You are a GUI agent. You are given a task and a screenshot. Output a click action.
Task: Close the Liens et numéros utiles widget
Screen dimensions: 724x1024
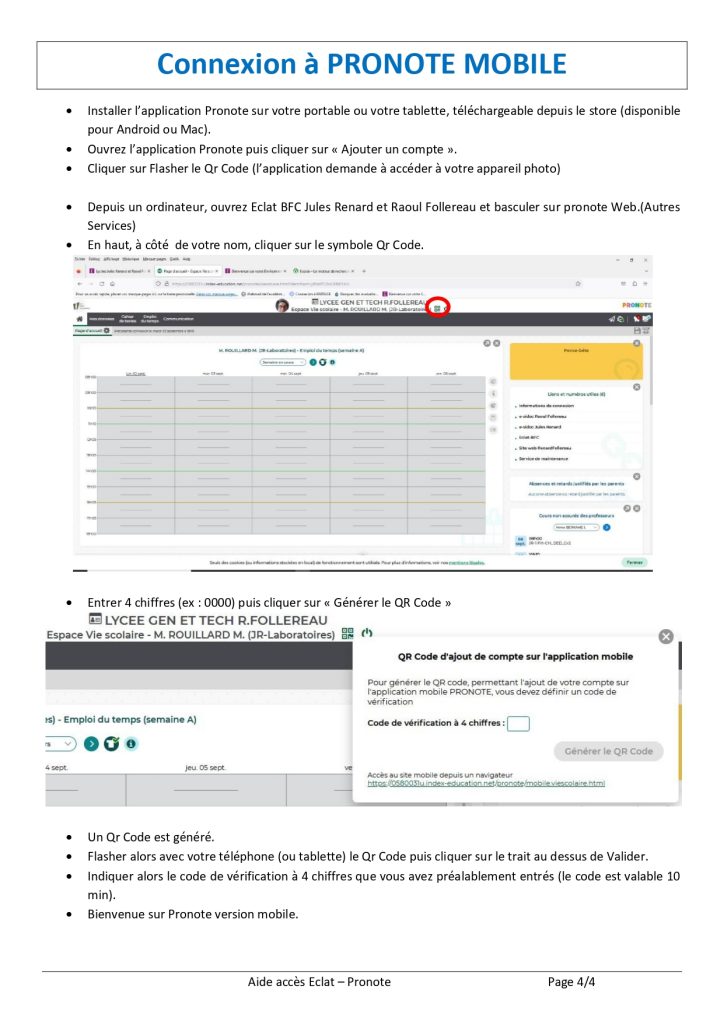pyautogui.click(x=637, y=387)
